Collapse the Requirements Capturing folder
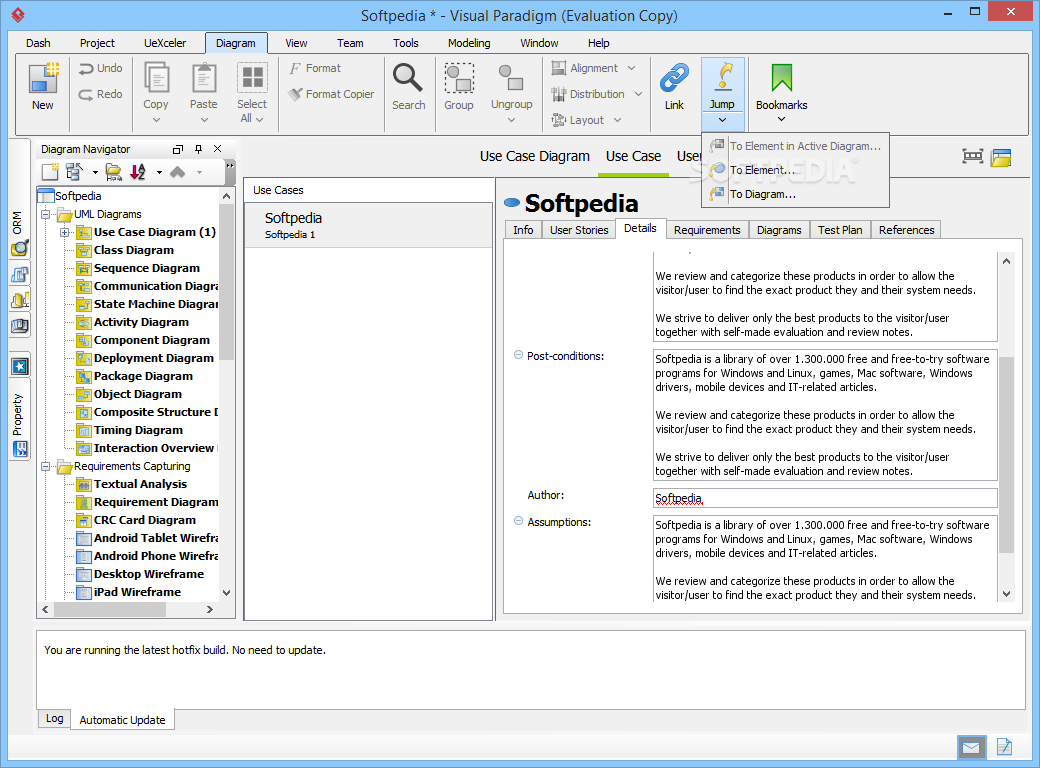 pos(46,466)
